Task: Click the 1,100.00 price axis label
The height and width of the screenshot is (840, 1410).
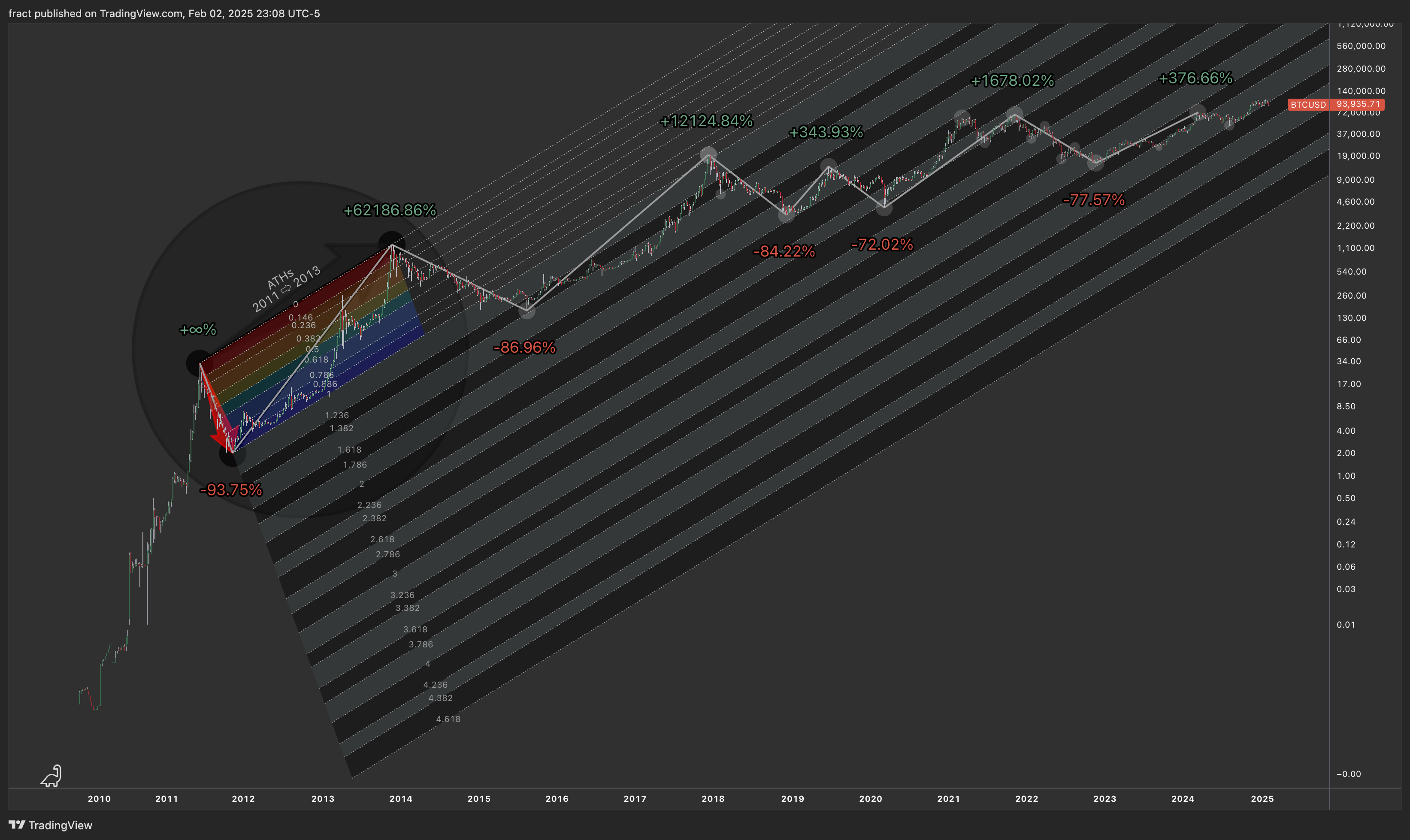Action: pyautogui.click(x=1356, y=248)
